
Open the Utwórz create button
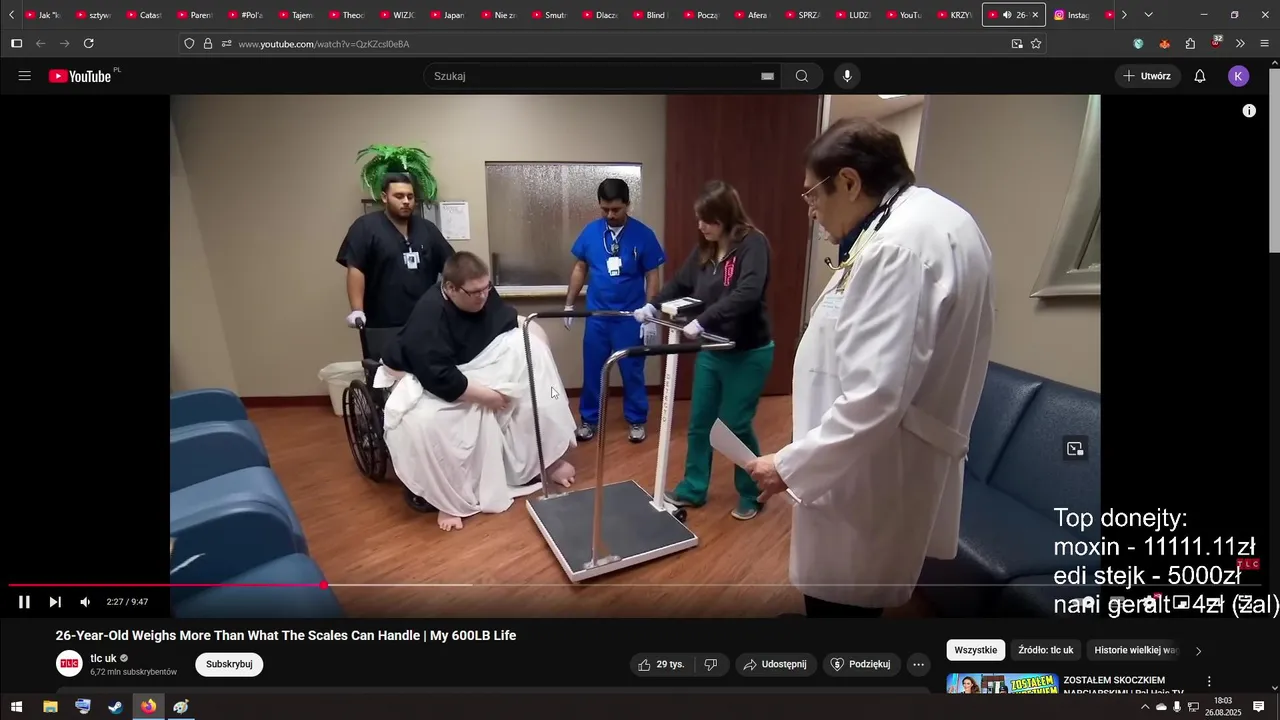[x=1147, y=76]
